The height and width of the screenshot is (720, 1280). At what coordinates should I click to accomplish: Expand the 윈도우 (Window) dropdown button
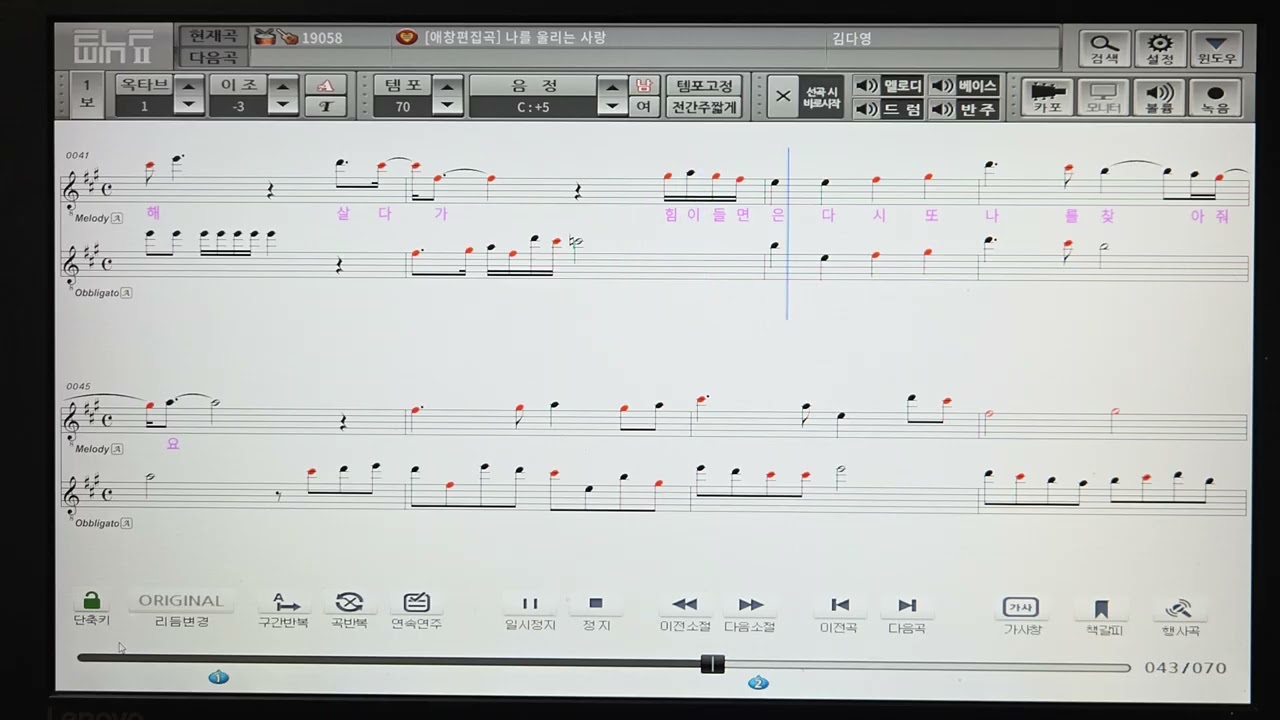1216,48
